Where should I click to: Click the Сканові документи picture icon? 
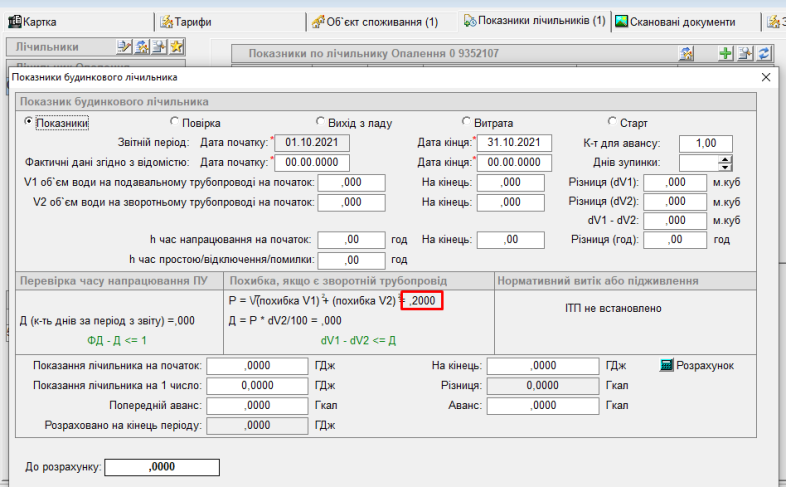(x=622, y=21)
